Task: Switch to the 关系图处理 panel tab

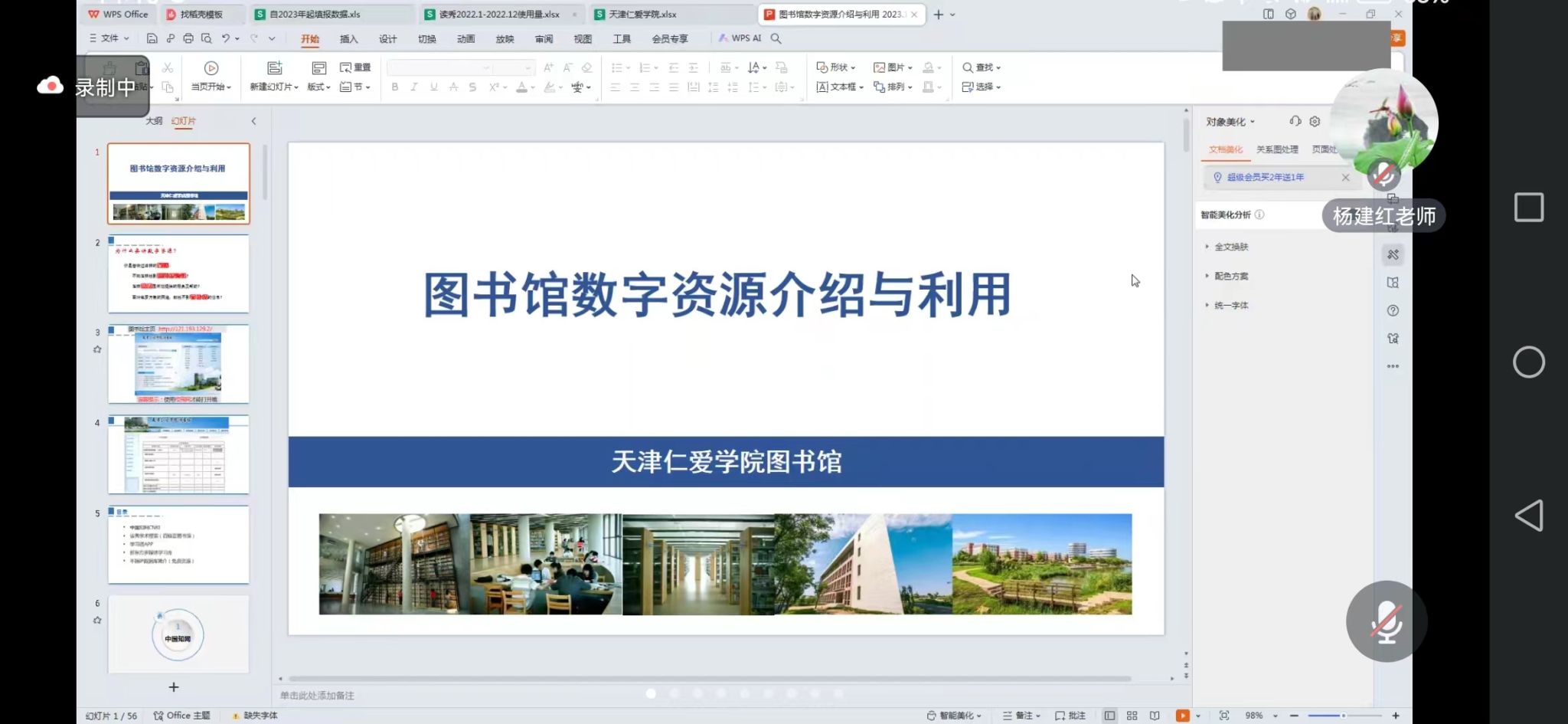Action: pos(1277,149)
